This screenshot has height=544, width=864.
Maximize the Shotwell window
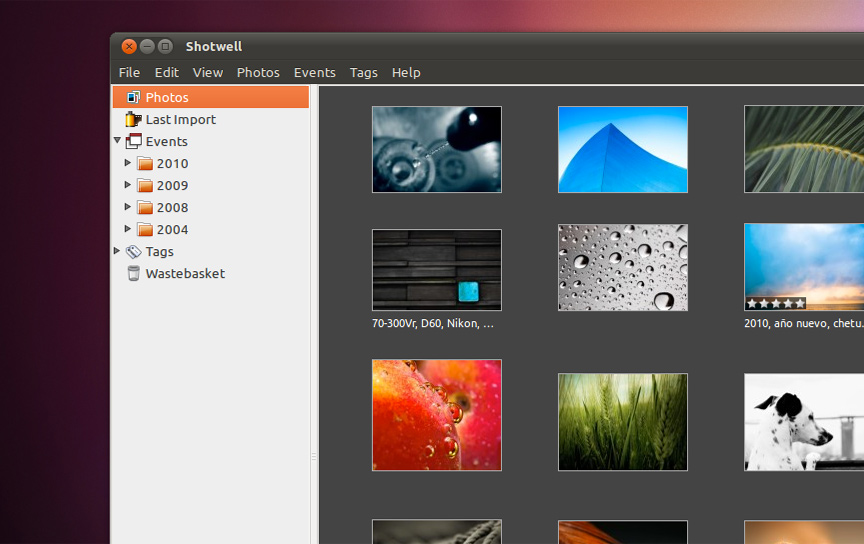coord(165,46)
